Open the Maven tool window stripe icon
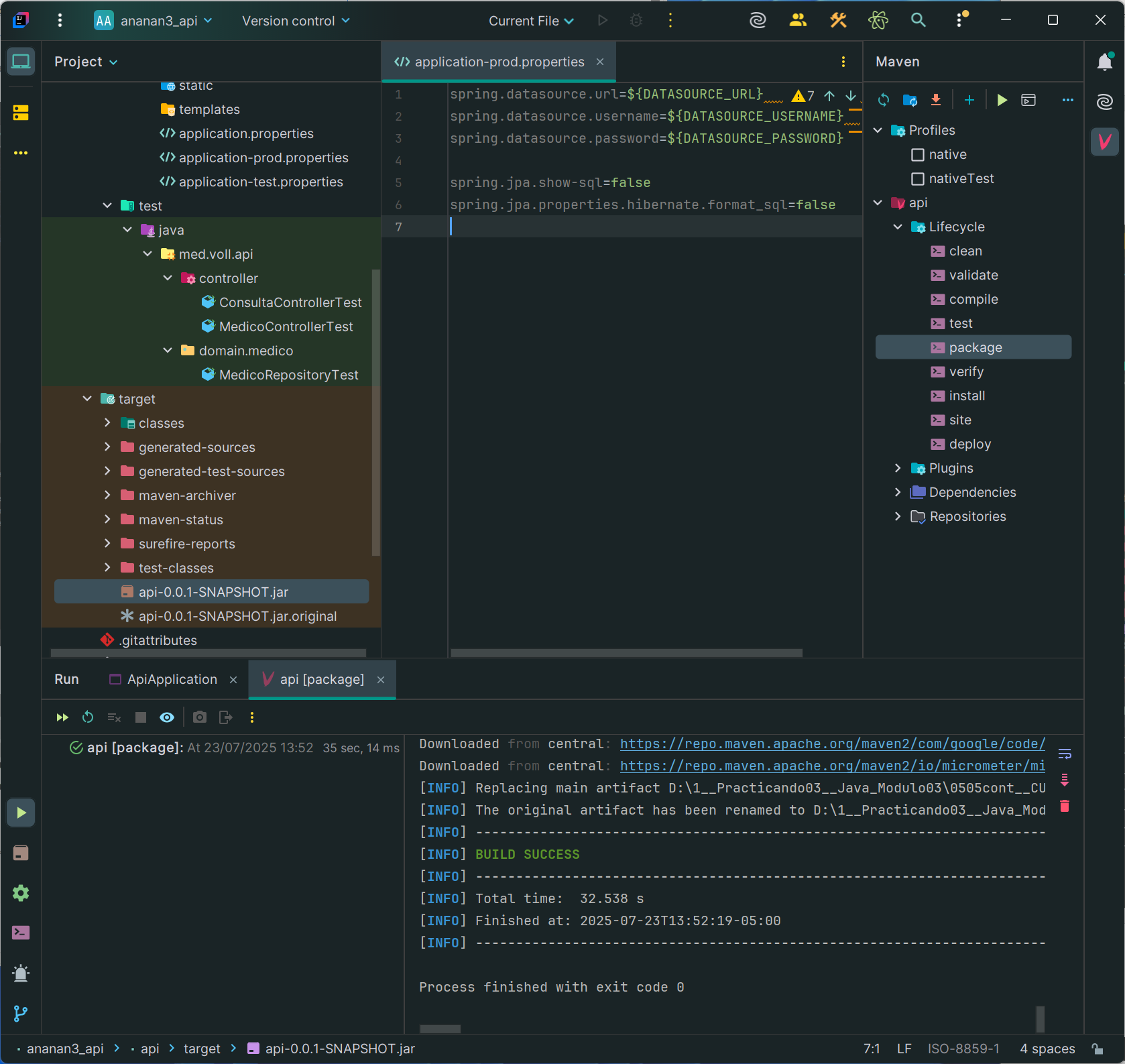The height and width of the screenshot is (1064, 1125). click(x=1105, y=141)
